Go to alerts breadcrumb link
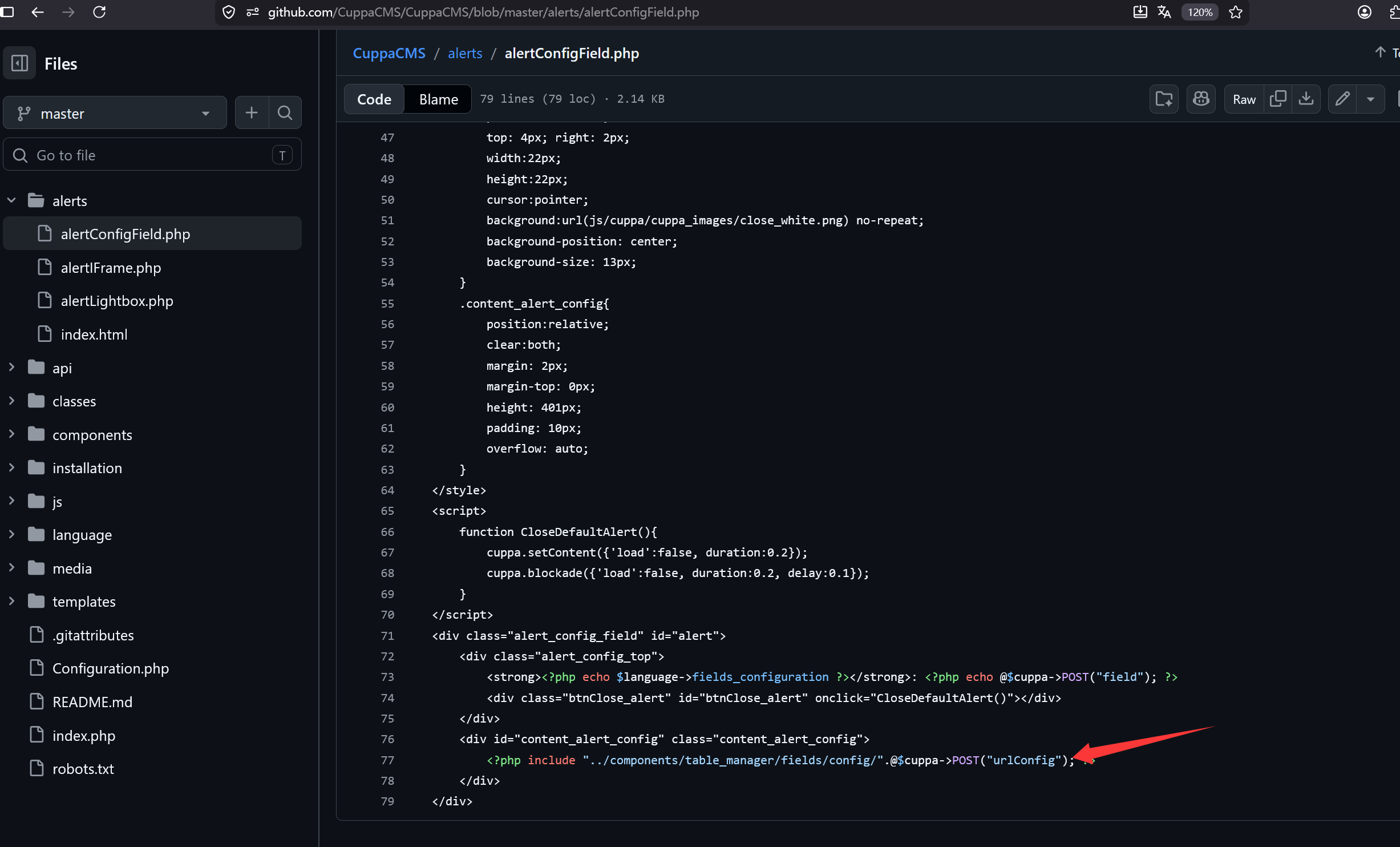The height and width of the screenshot is (847, 1400). (465, 53)
